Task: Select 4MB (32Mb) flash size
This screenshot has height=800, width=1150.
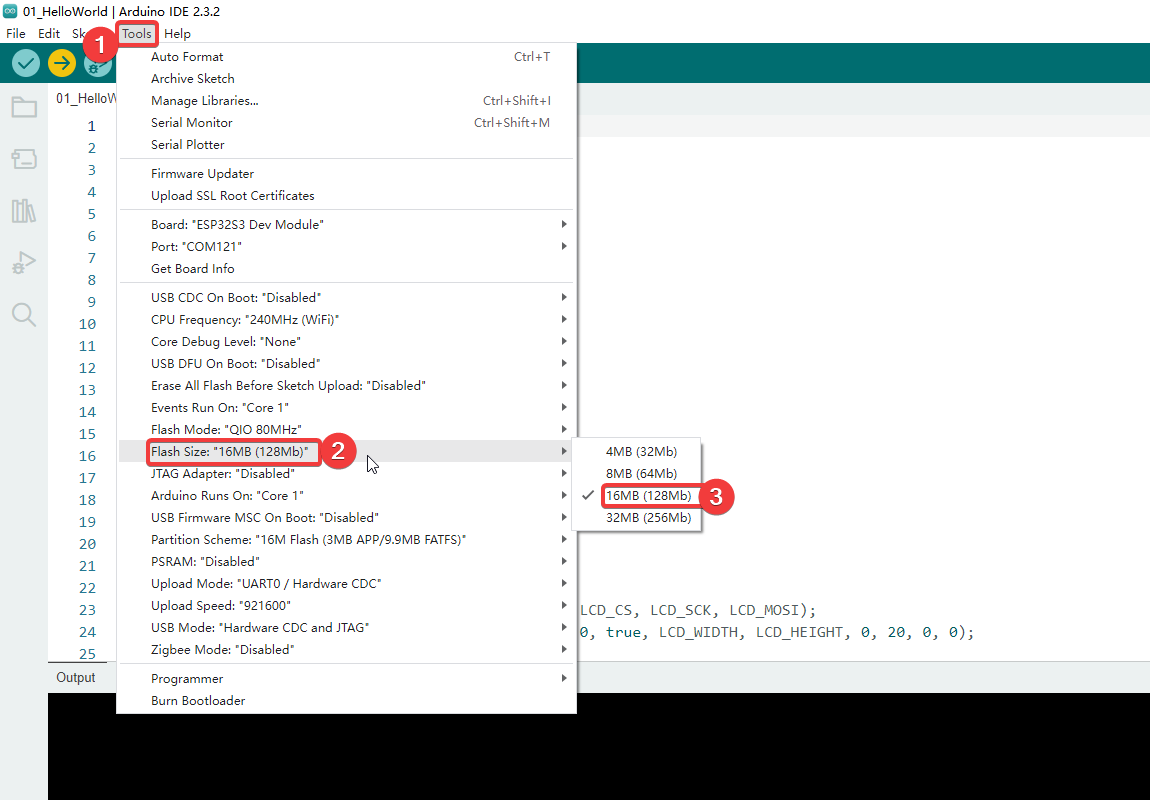Action: [x=637, y=452]
